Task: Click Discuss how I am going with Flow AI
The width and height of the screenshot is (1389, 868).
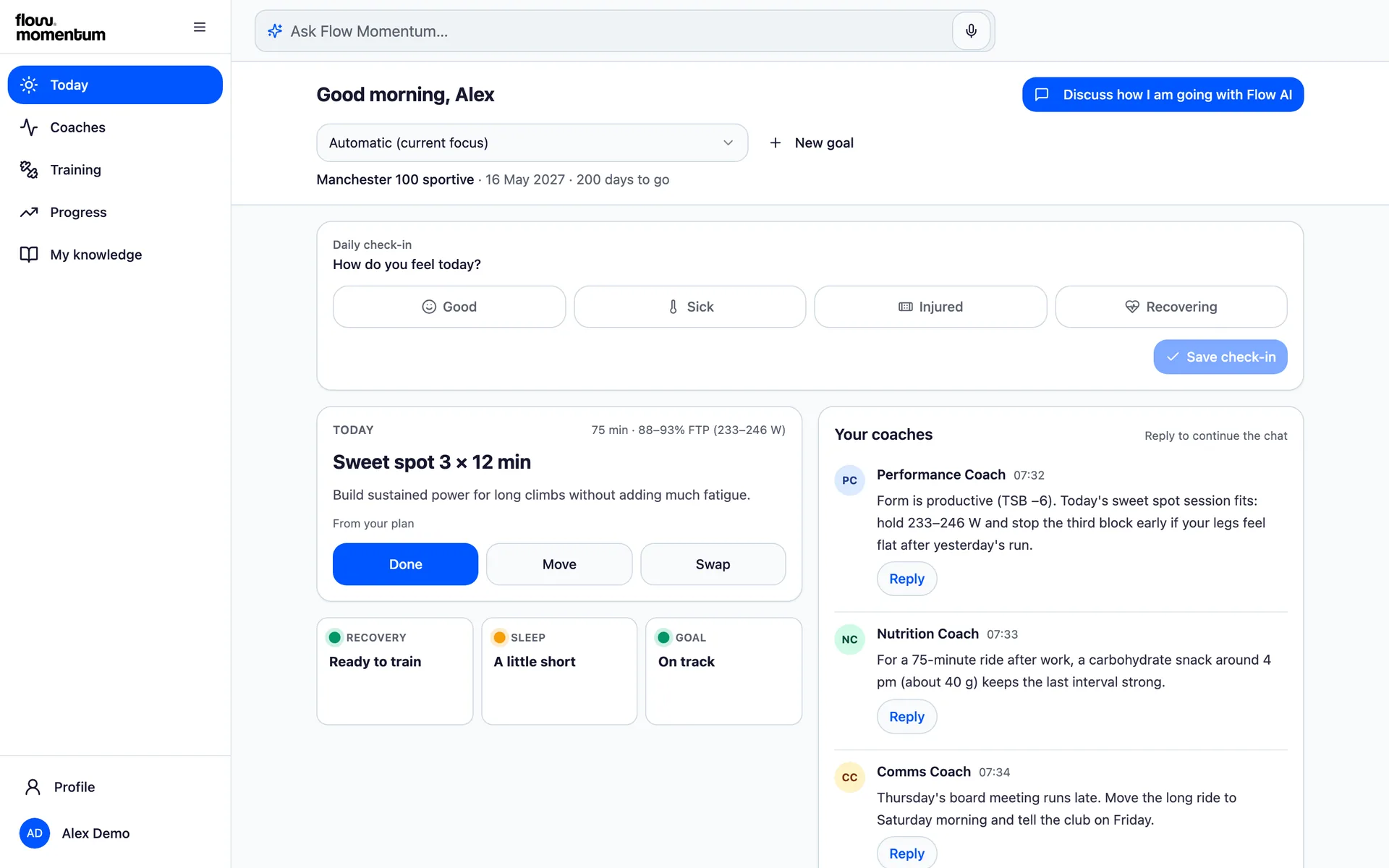Action: pos(1163,95)
